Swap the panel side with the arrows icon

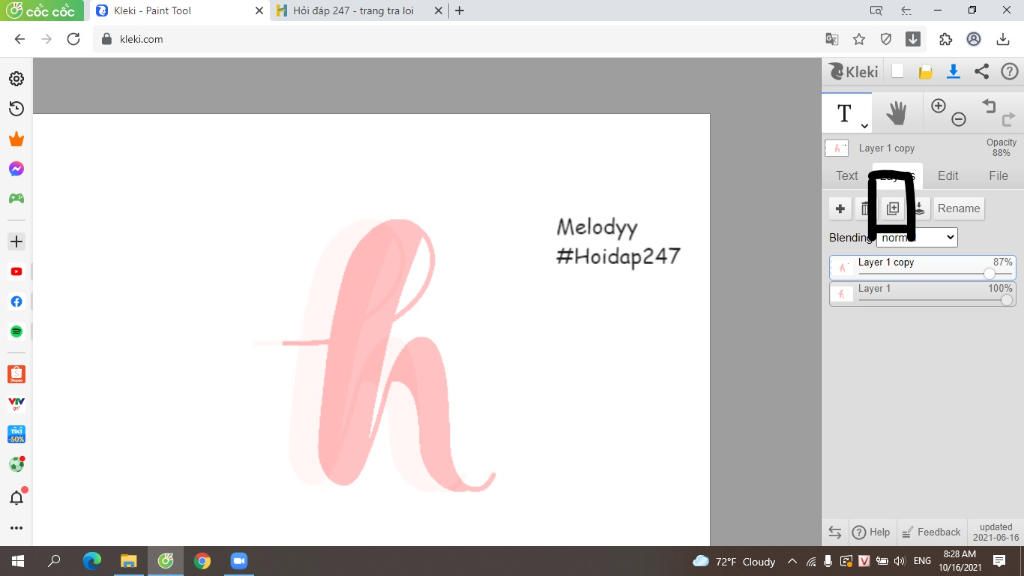click(x=835, y=532)
